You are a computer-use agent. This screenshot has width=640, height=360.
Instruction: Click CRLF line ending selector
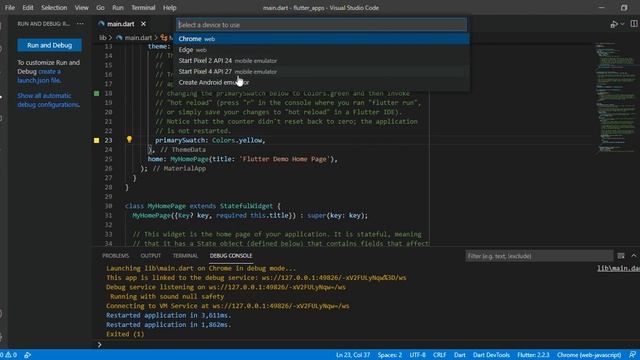440,355
